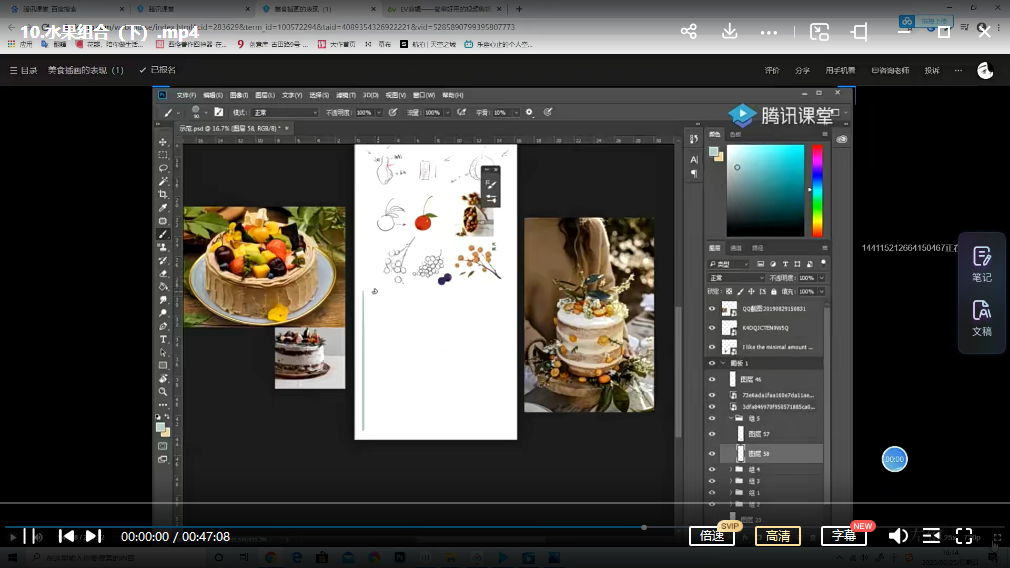Select the Clone Stamp tool
The width and height of the screenshot is (1010, 568).
pyautogui.click(x=163, y=247)
